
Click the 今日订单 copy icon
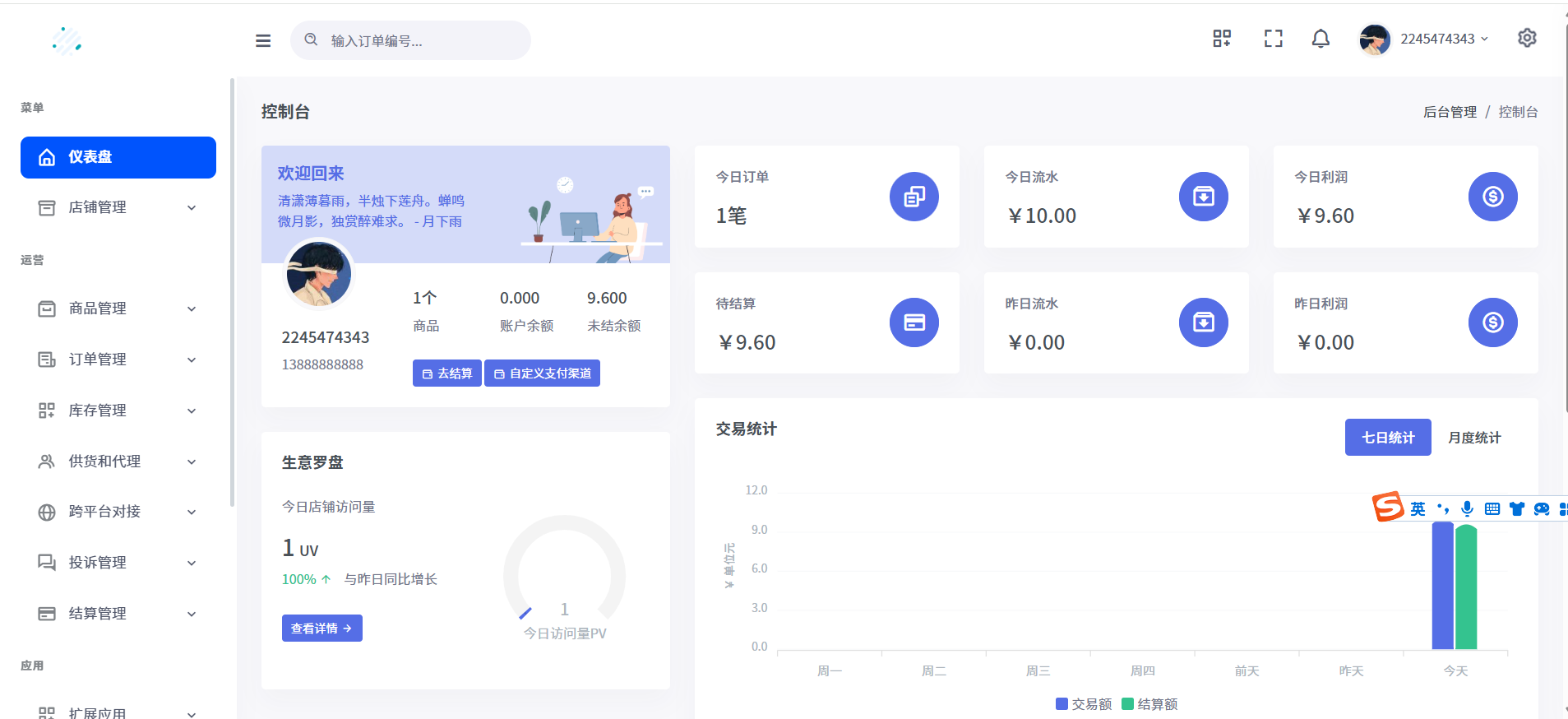tap(914, 197)
